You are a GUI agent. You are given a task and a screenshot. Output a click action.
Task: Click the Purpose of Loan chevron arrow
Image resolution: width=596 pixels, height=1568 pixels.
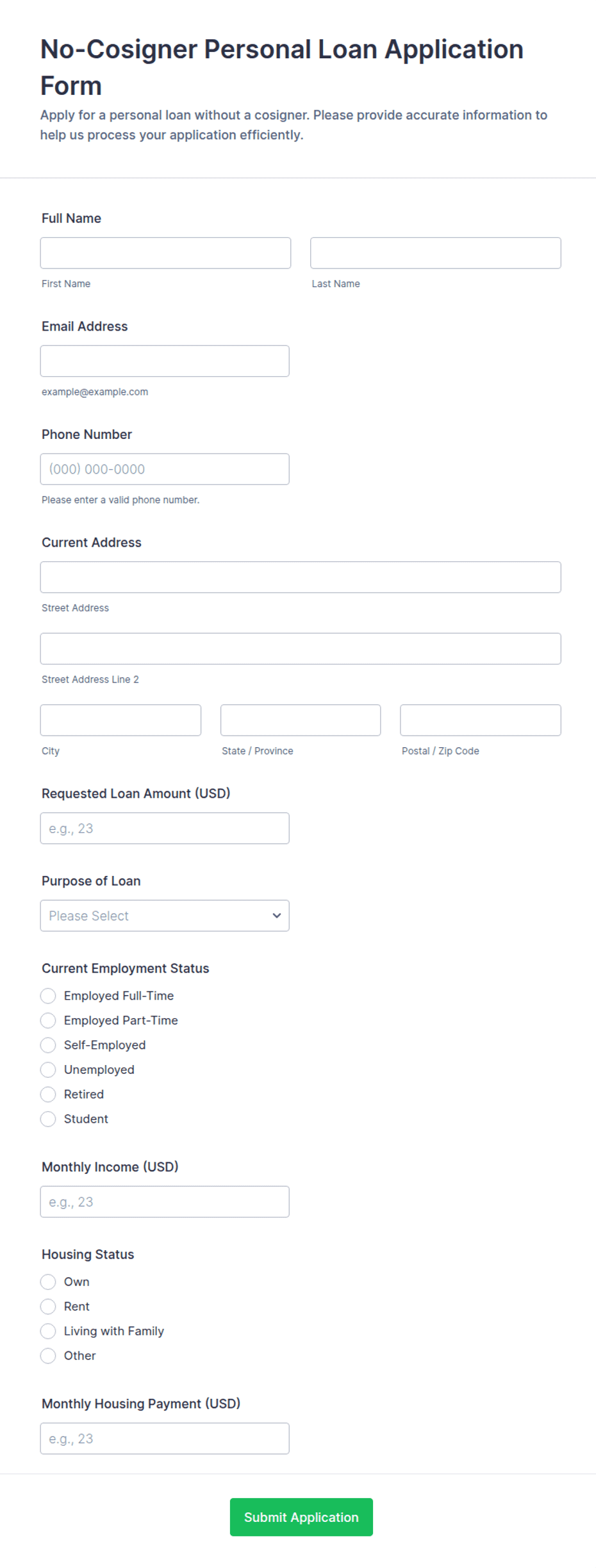(x=277, y=916)
